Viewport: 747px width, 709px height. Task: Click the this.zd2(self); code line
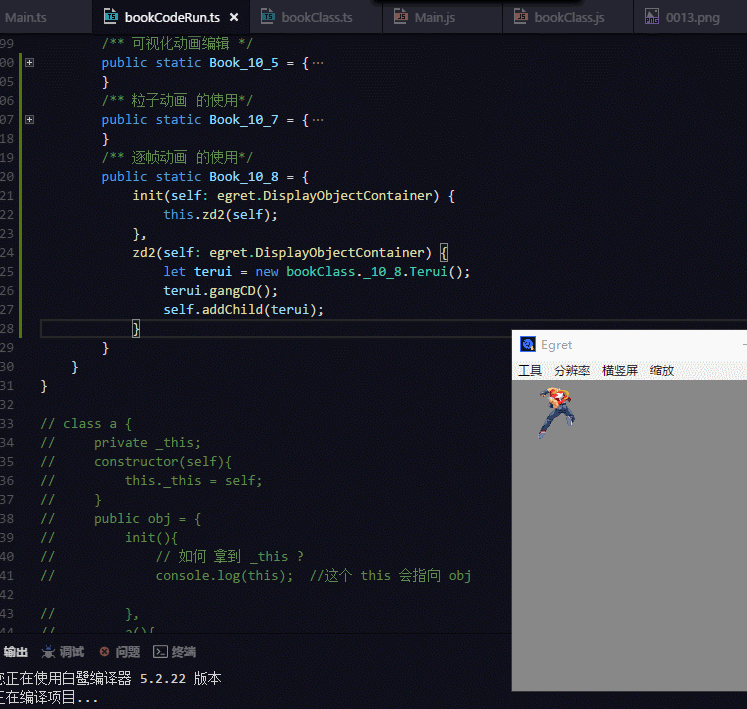220,214
